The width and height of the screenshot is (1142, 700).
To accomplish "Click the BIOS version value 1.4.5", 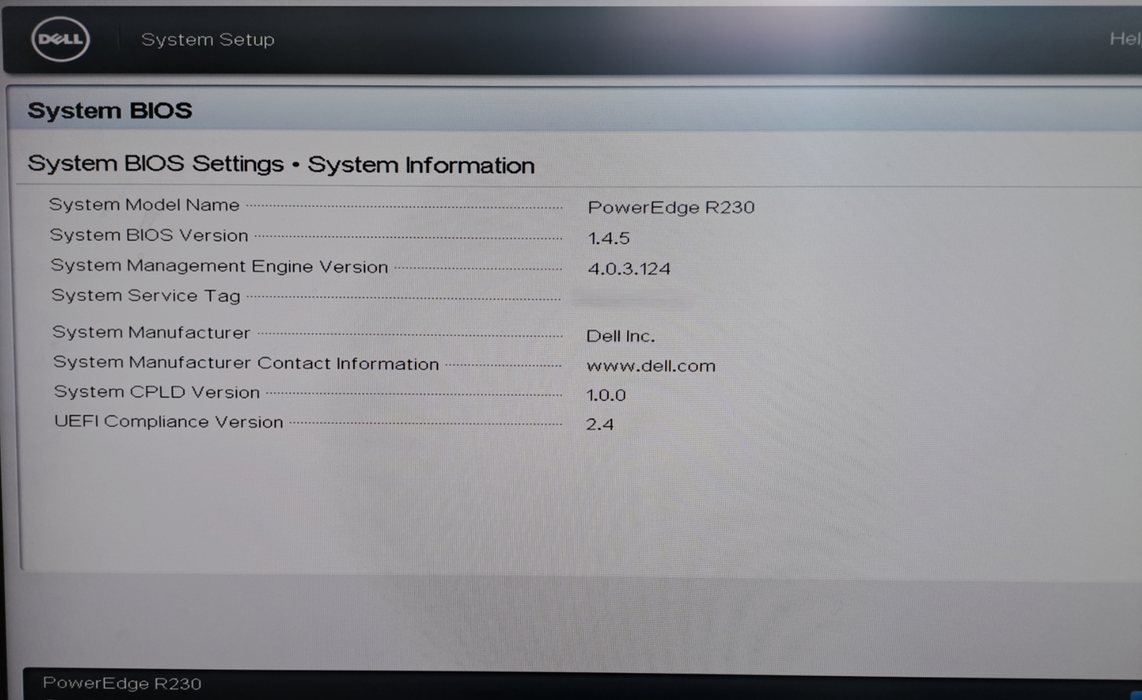I will 609,238.
